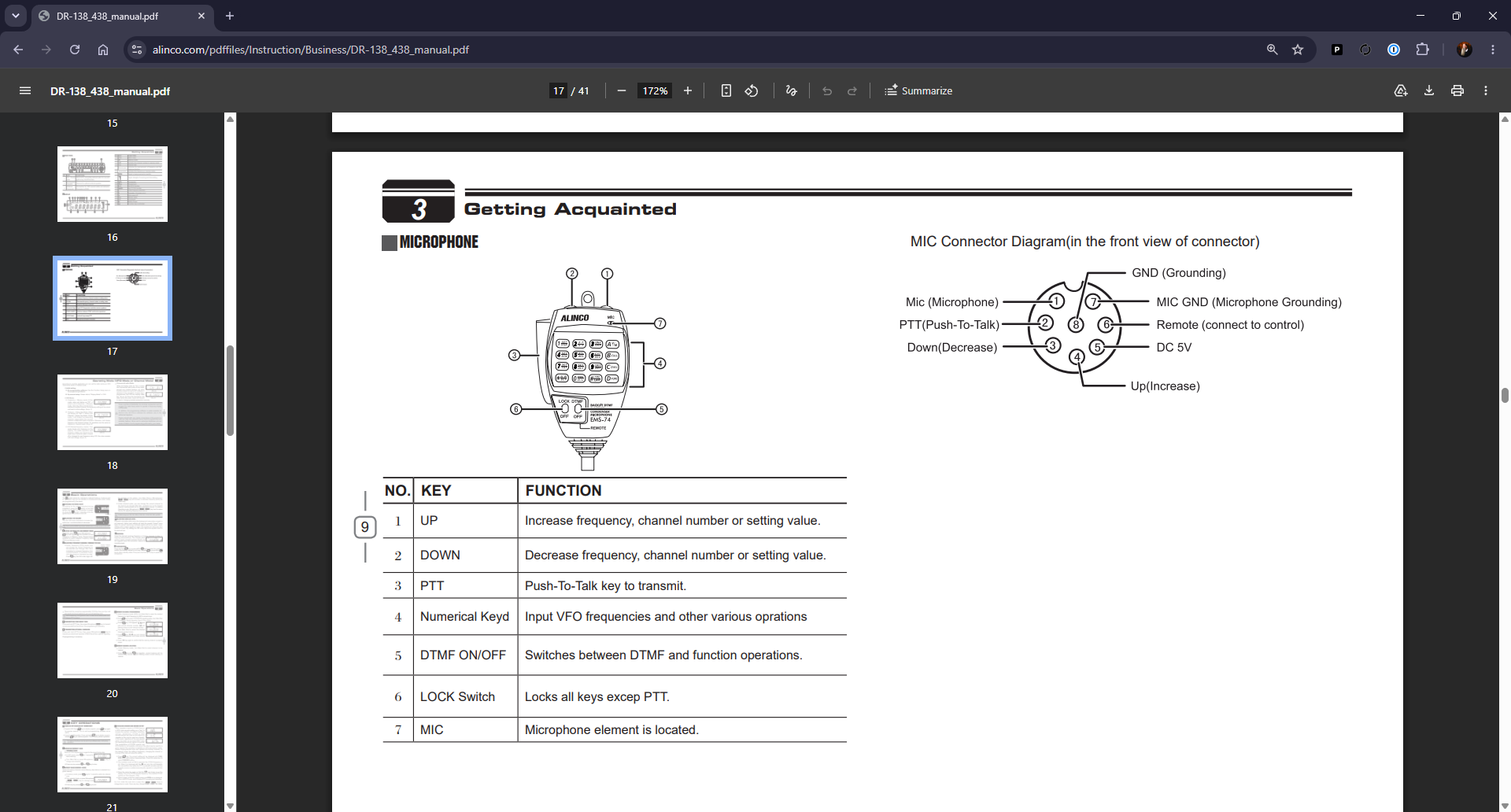The width and height of the screenshot is (1511, 812).
Task: Click the thumbnail panel scroll up arrow
Action: [231, 119]
